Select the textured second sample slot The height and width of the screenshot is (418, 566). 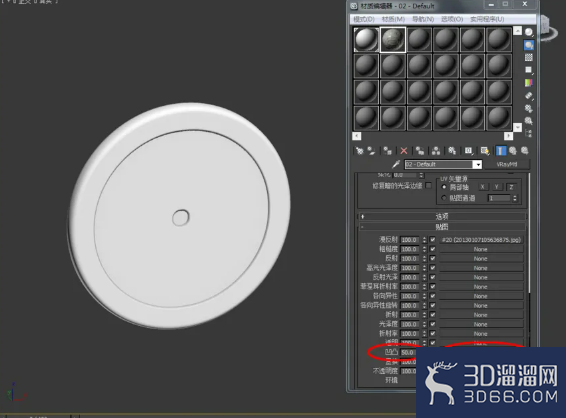click(393, 40)
